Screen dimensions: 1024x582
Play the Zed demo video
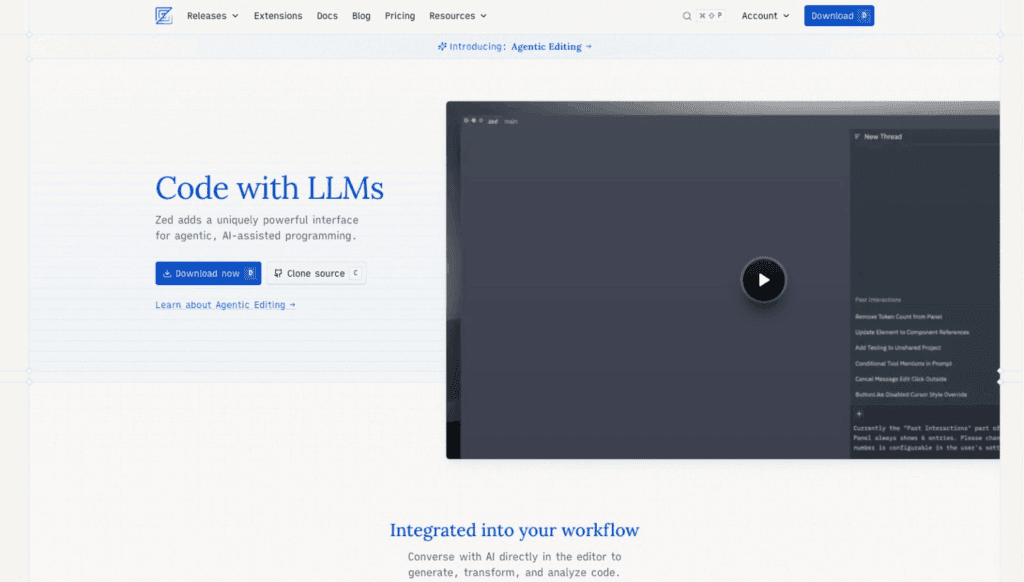tap(763, 280)
